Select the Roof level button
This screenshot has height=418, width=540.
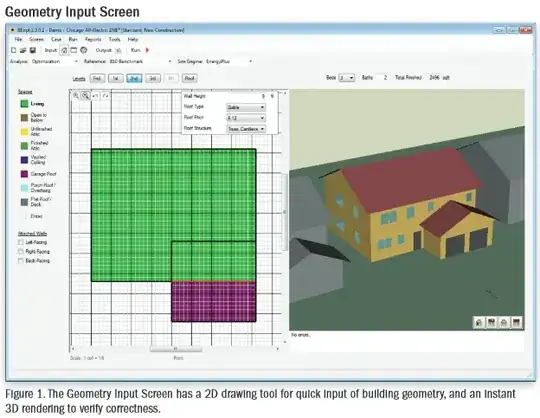(190, 78)
